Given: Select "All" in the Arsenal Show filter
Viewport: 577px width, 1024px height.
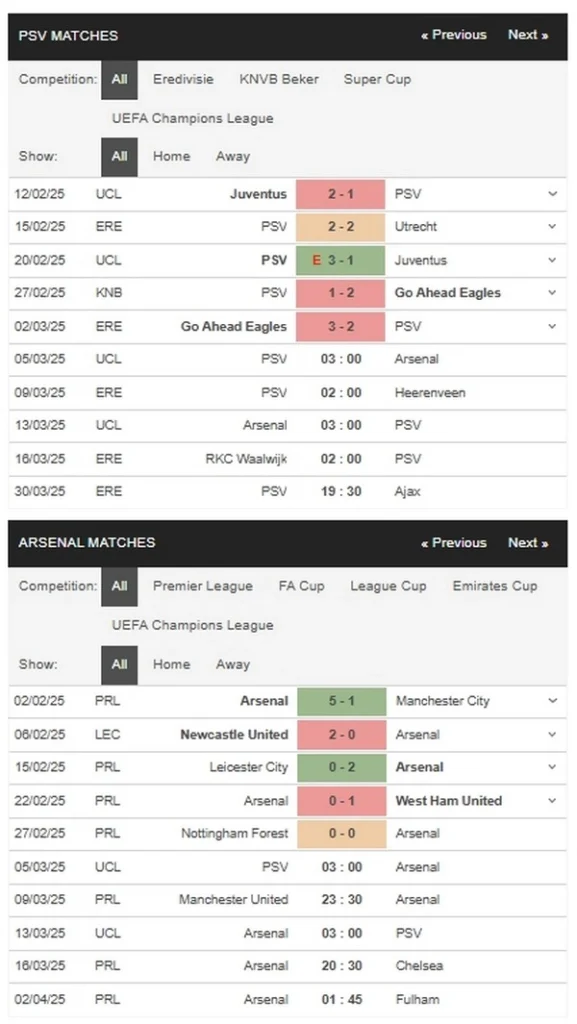Looking at the screenshot, I should click(x=118, y=664).
